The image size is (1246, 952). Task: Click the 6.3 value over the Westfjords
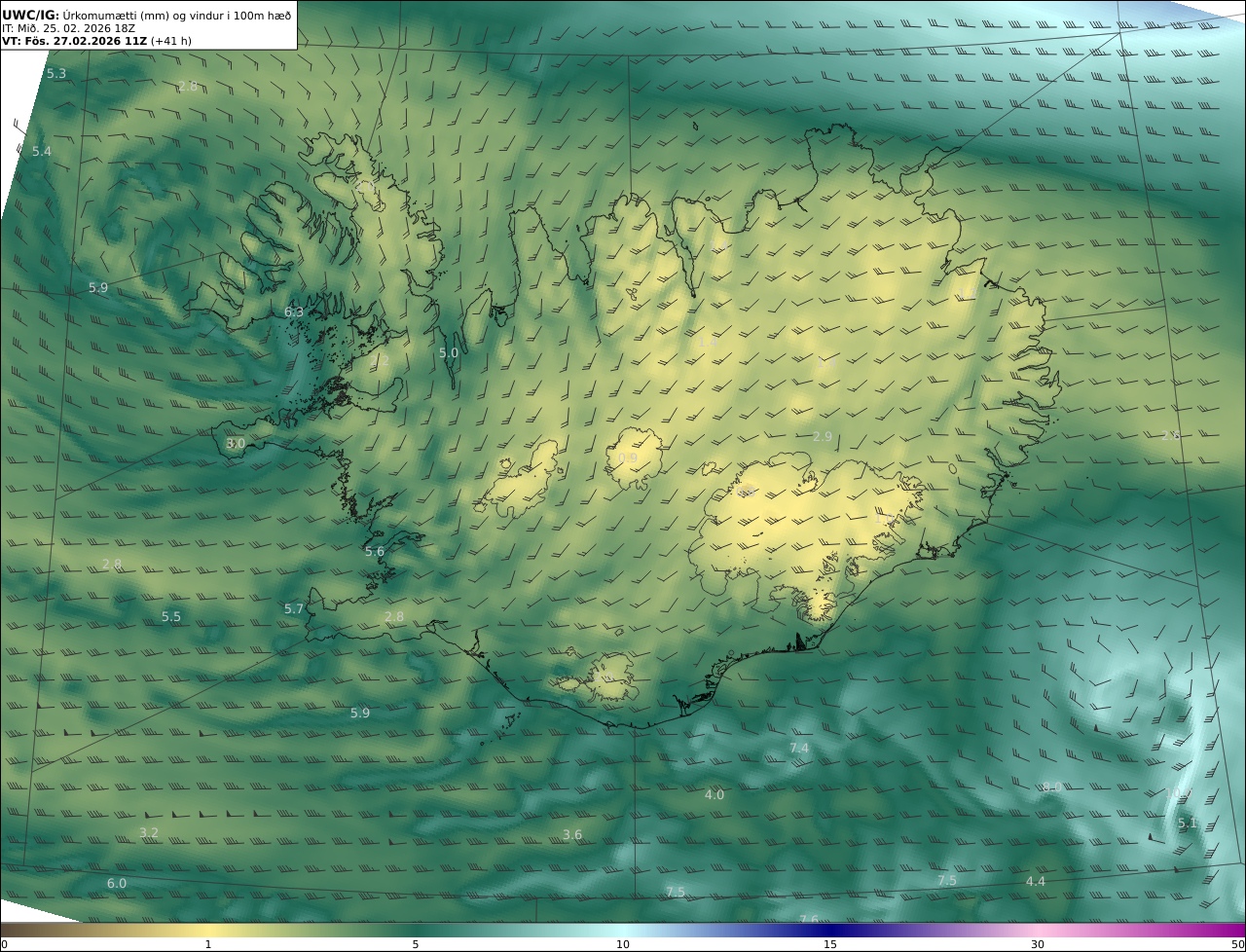294,312
